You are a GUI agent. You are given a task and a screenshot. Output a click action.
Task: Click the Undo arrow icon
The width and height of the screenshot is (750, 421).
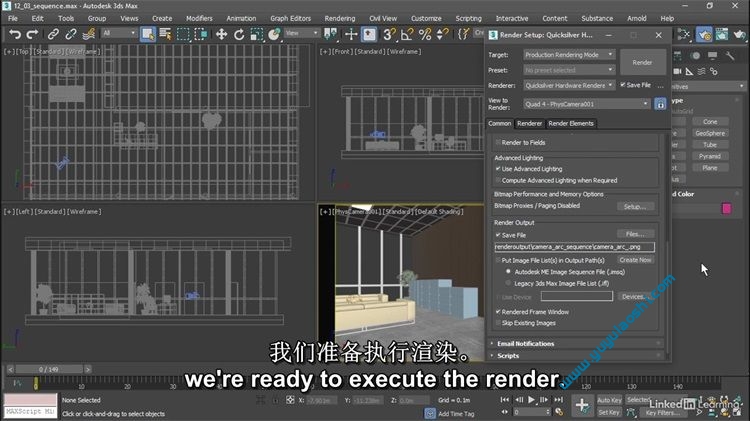click(x=15, y=34)
